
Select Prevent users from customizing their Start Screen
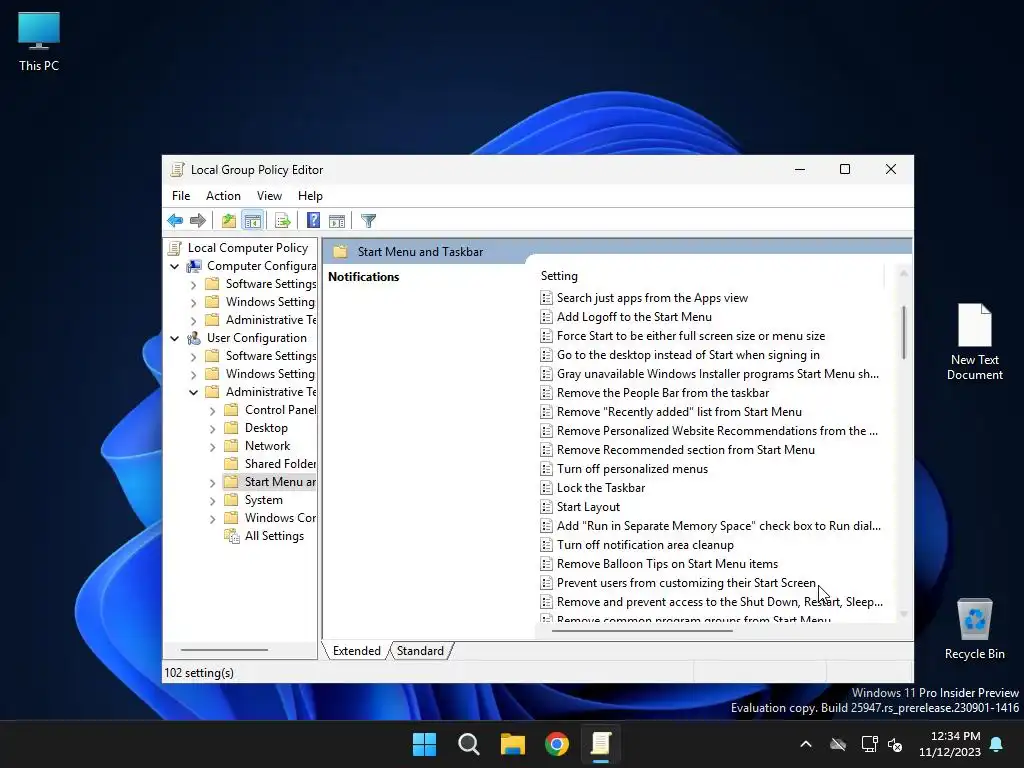(x=686, y=583)
